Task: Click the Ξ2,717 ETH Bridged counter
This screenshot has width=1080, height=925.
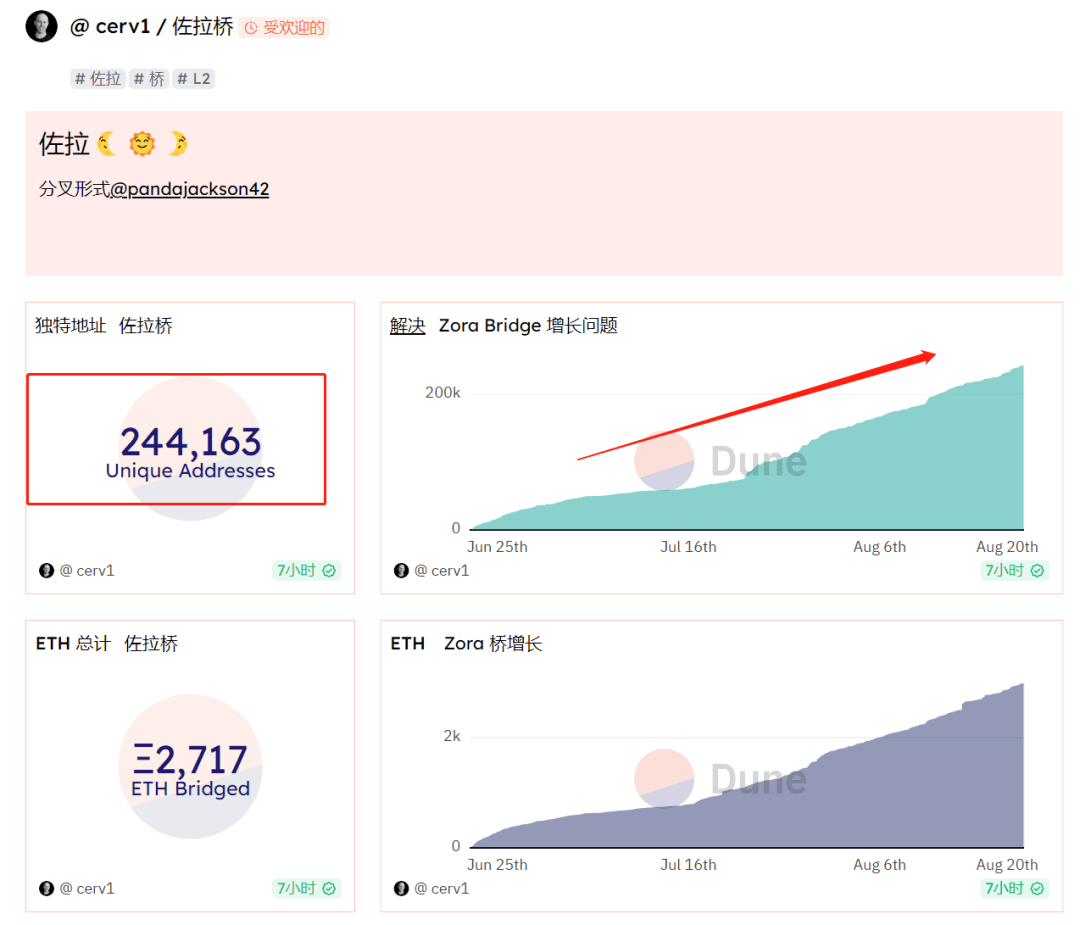Action: click(190, 769)
